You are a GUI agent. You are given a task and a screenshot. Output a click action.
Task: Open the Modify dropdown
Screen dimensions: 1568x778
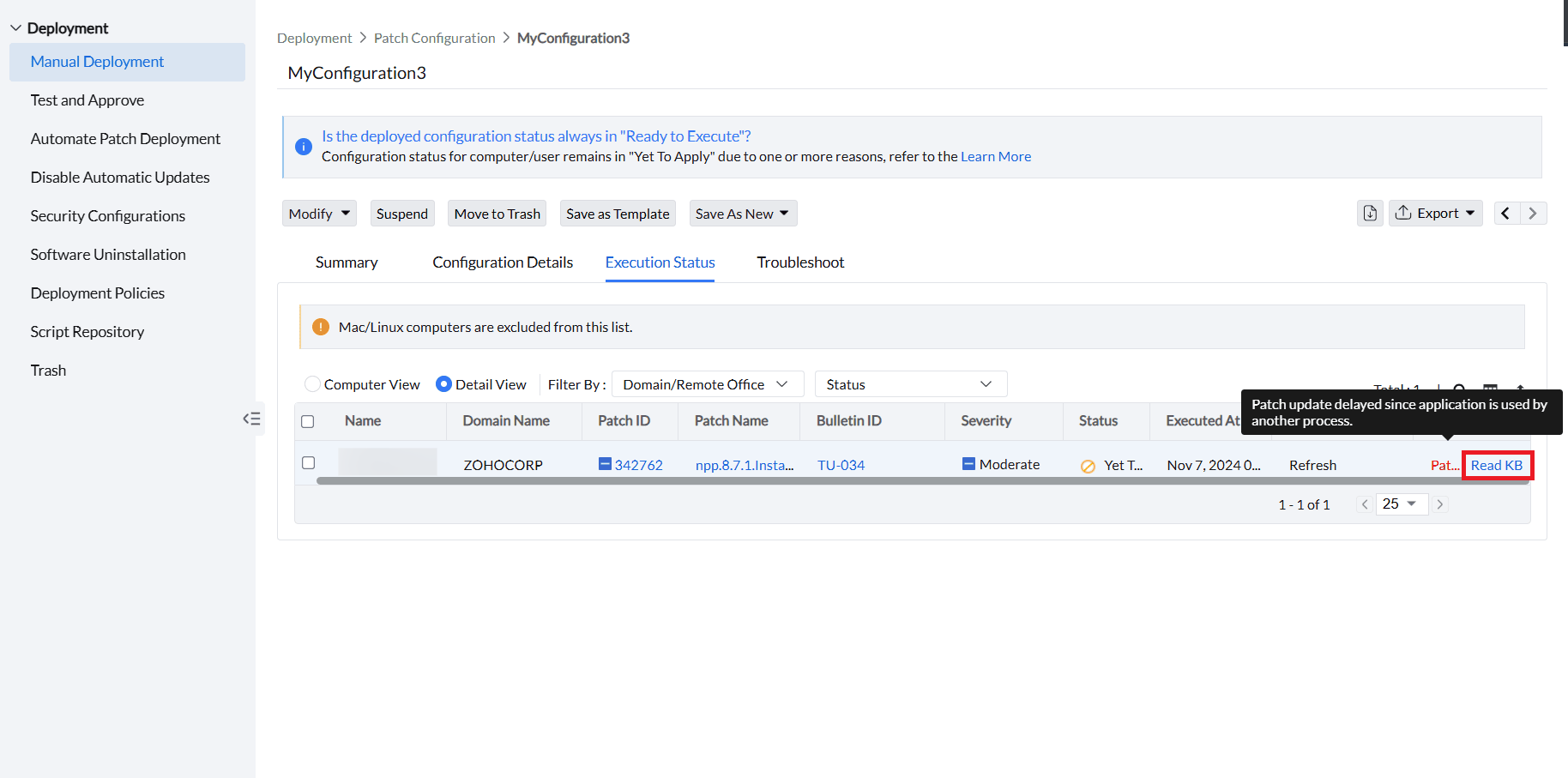[319, 214]
